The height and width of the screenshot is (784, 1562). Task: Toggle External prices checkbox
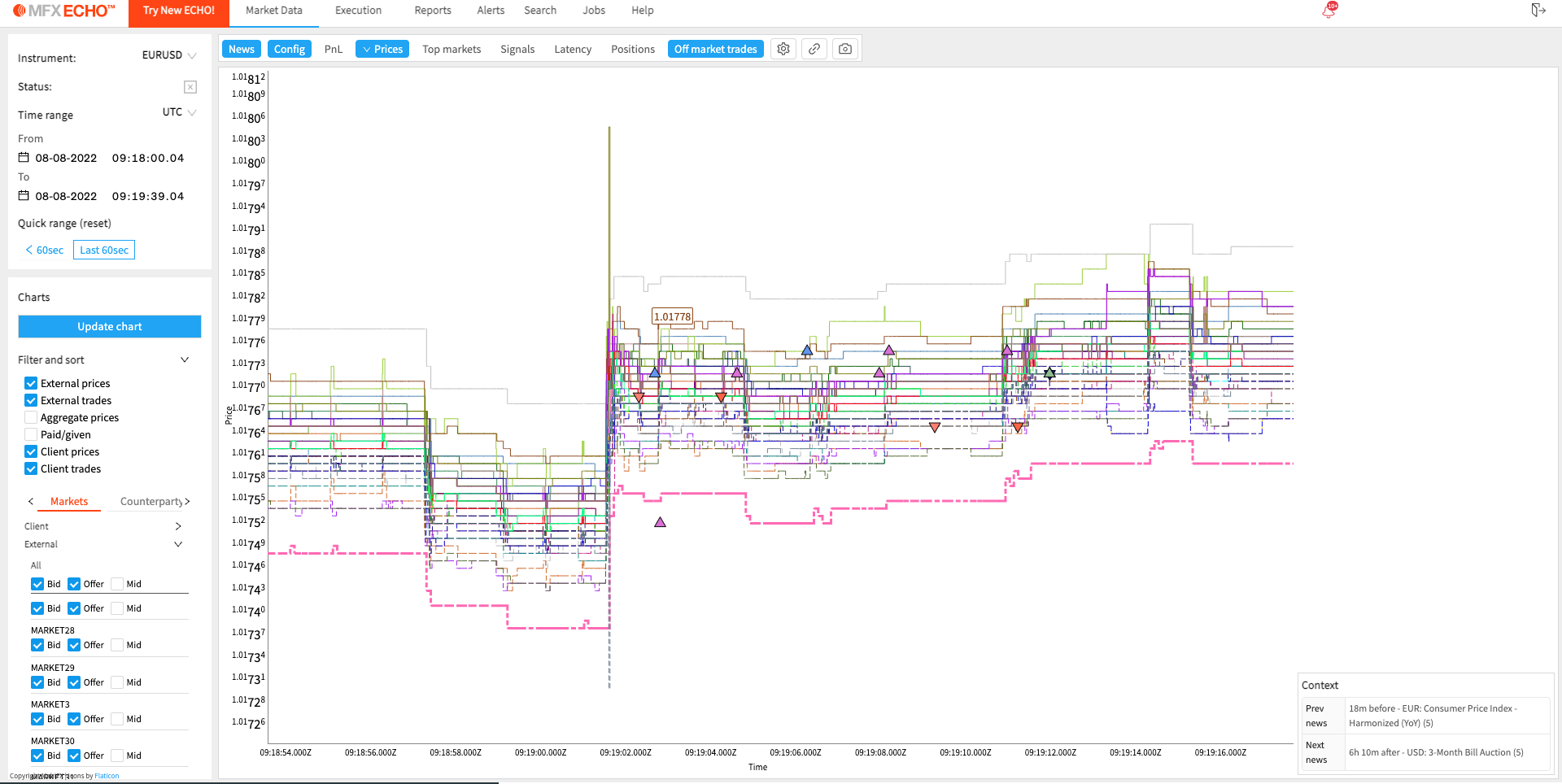coord(31,383)
